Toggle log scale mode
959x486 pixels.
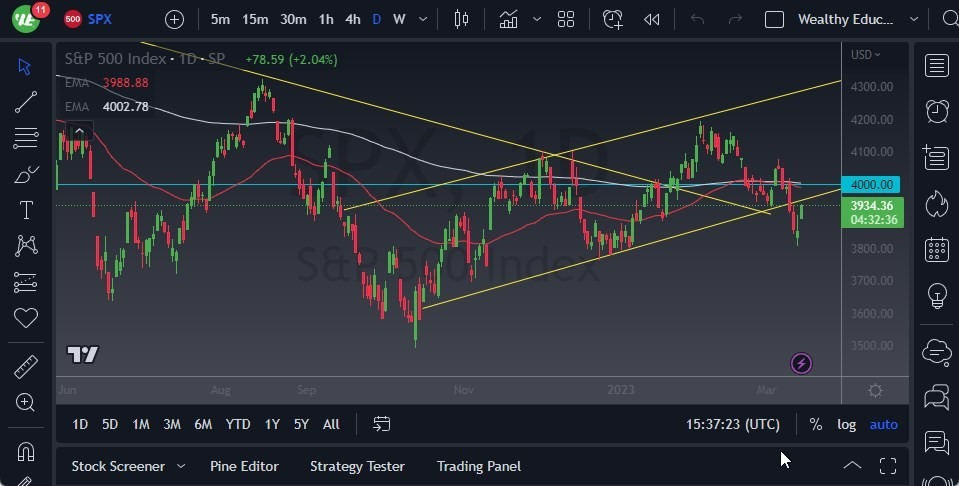click(x=846, y=424)
